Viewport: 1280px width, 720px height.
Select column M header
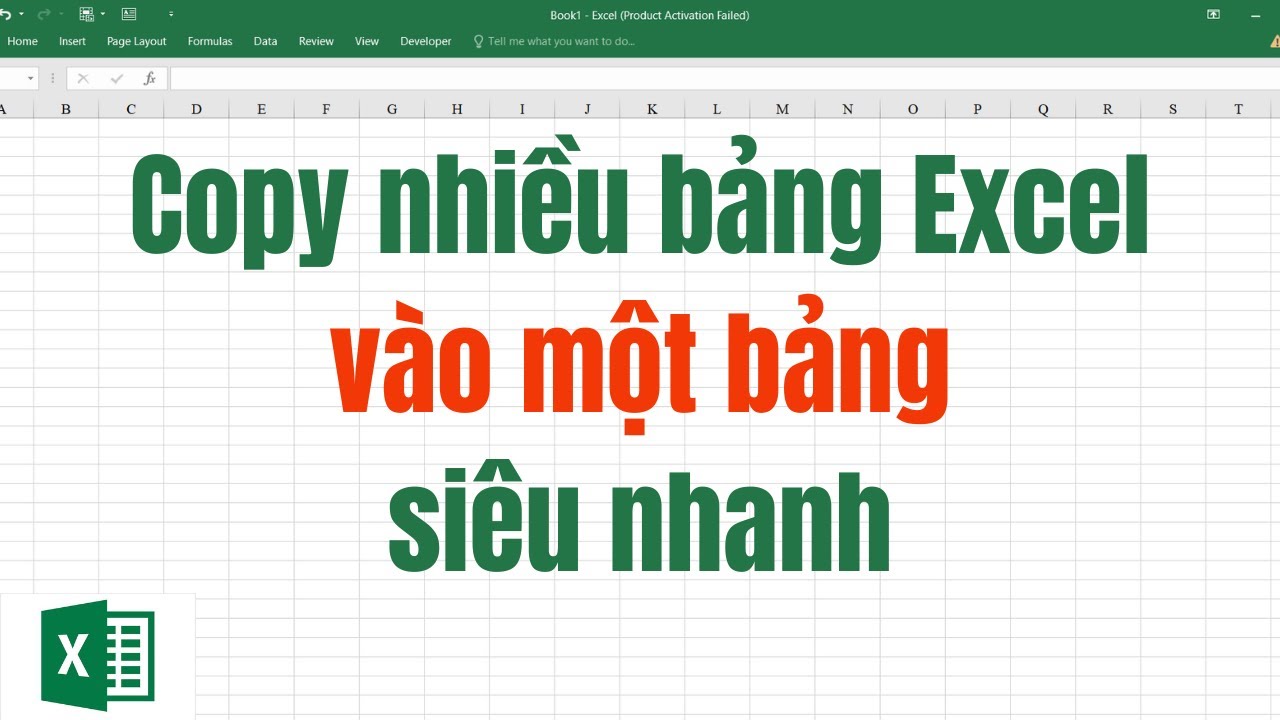(782, 109)
